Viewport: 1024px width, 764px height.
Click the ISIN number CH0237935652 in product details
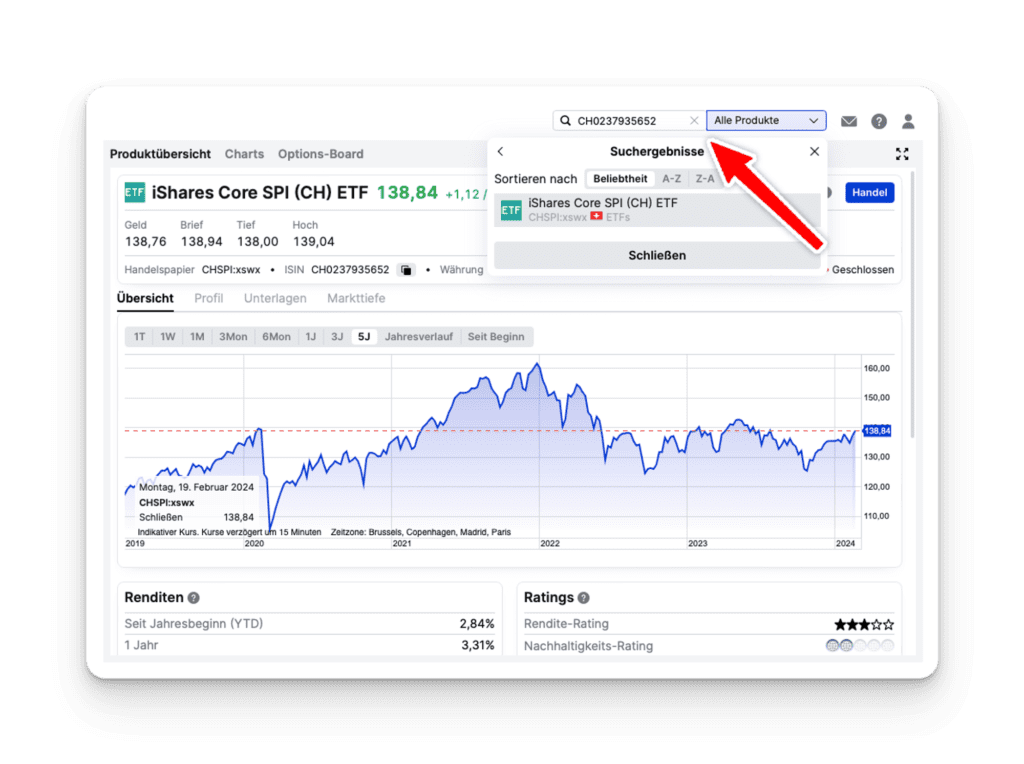coord(350,270)
